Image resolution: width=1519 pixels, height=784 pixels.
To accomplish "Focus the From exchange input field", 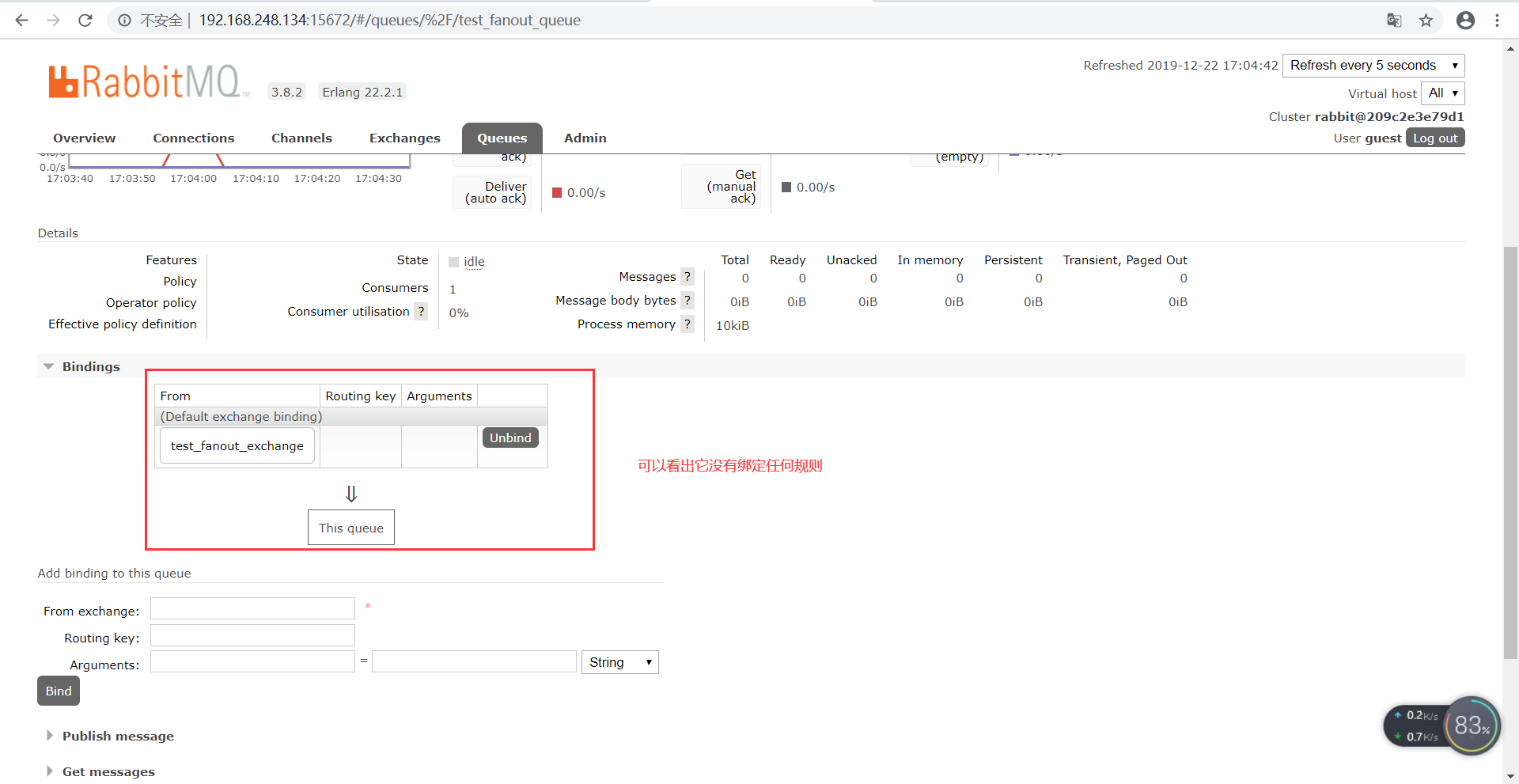I will [252, 608].
